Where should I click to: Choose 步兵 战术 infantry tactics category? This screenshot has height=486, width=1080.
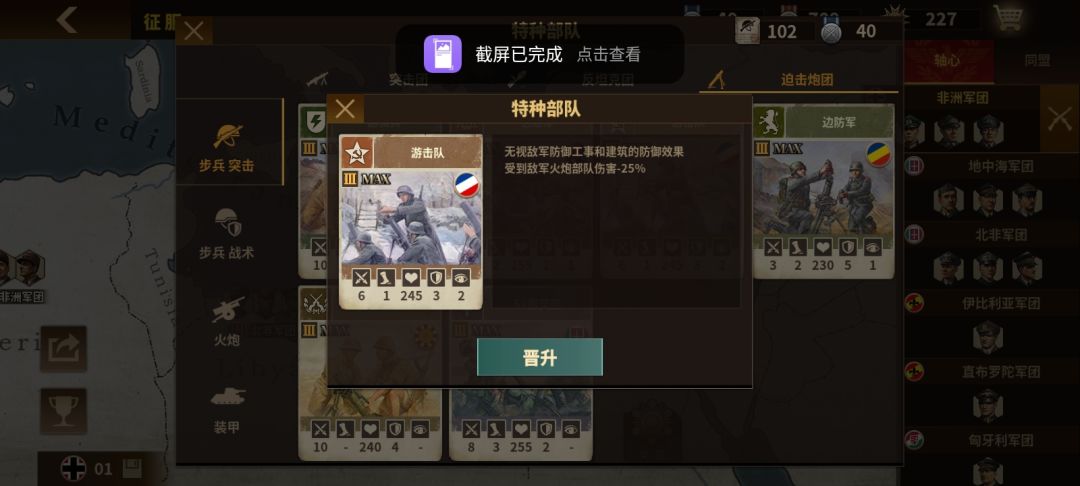click(x=227, y=234)
